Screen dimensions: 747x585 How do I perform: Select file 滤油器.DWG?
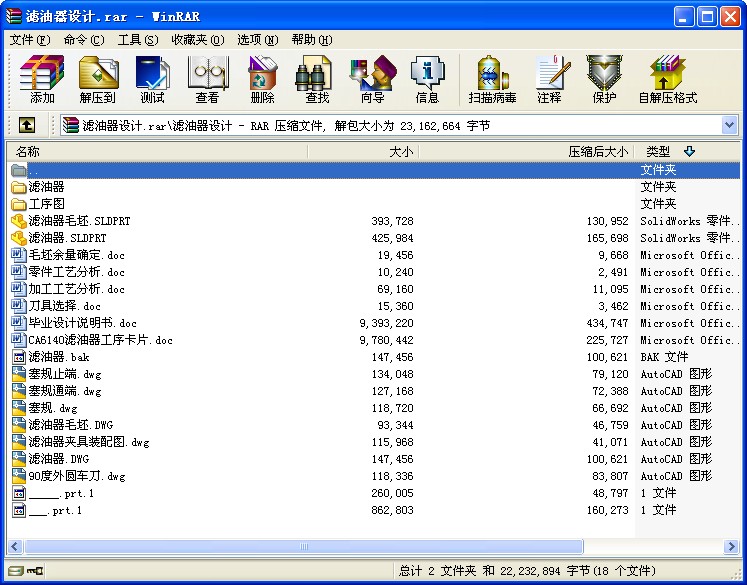pos(59,459)
